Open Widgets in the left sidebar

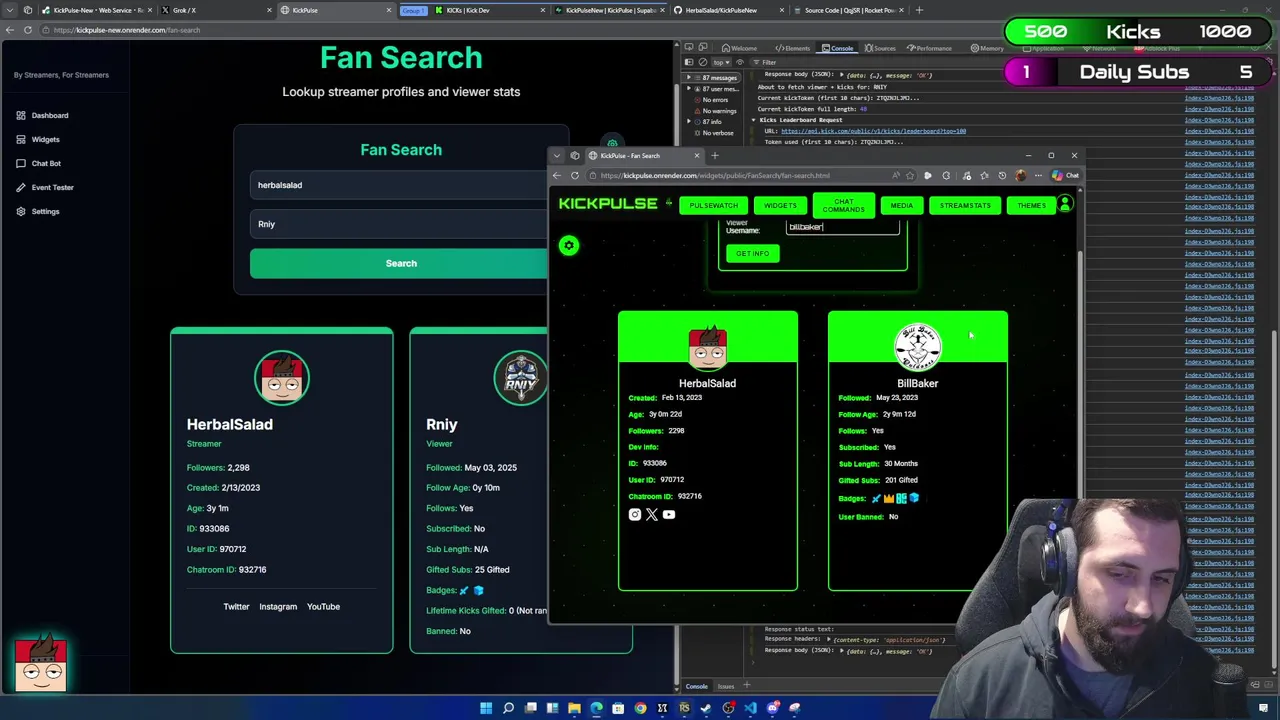[37, 139]
